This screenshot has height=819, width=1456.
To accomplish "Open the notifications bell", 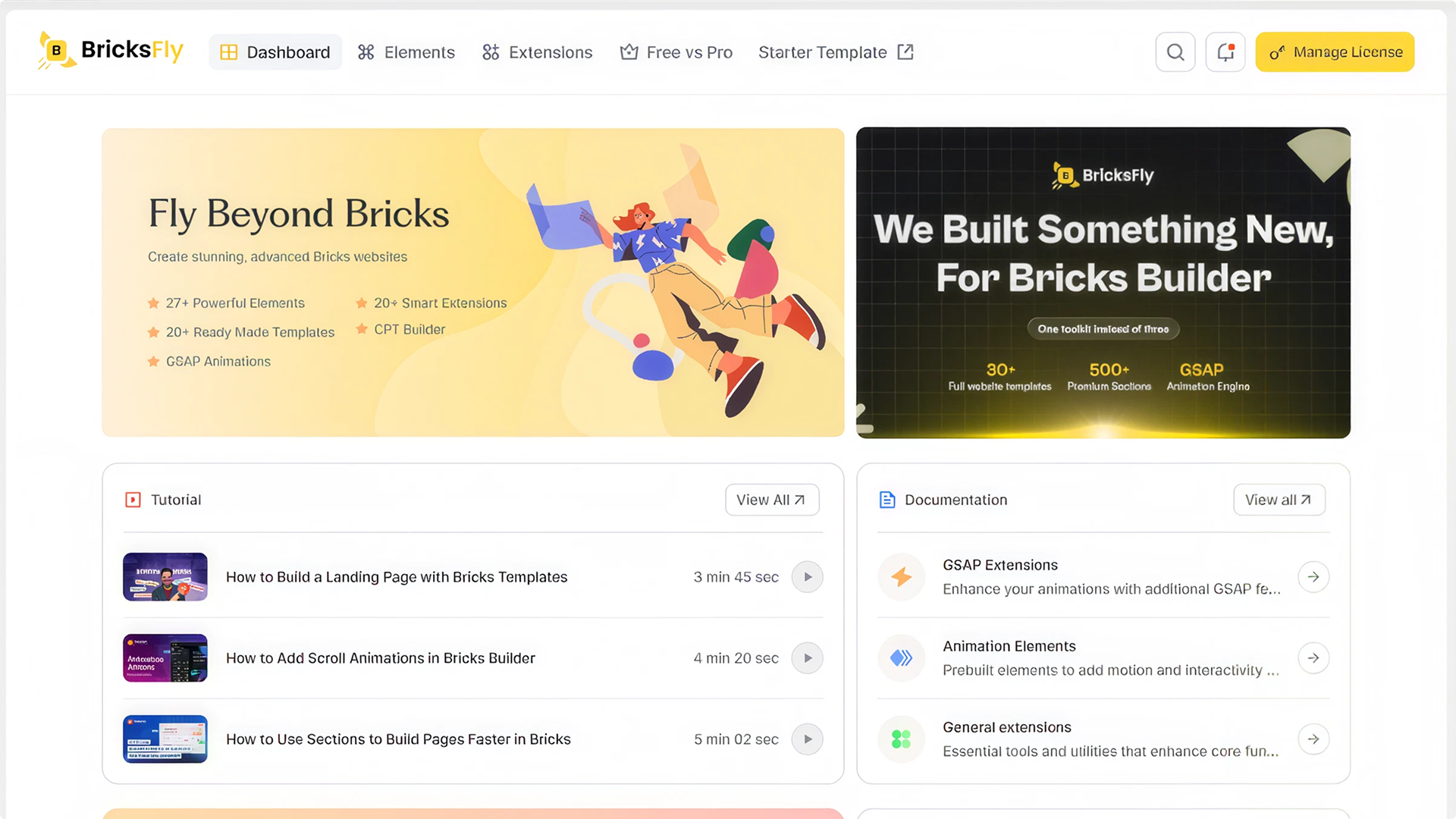I will pos(1225,52).
